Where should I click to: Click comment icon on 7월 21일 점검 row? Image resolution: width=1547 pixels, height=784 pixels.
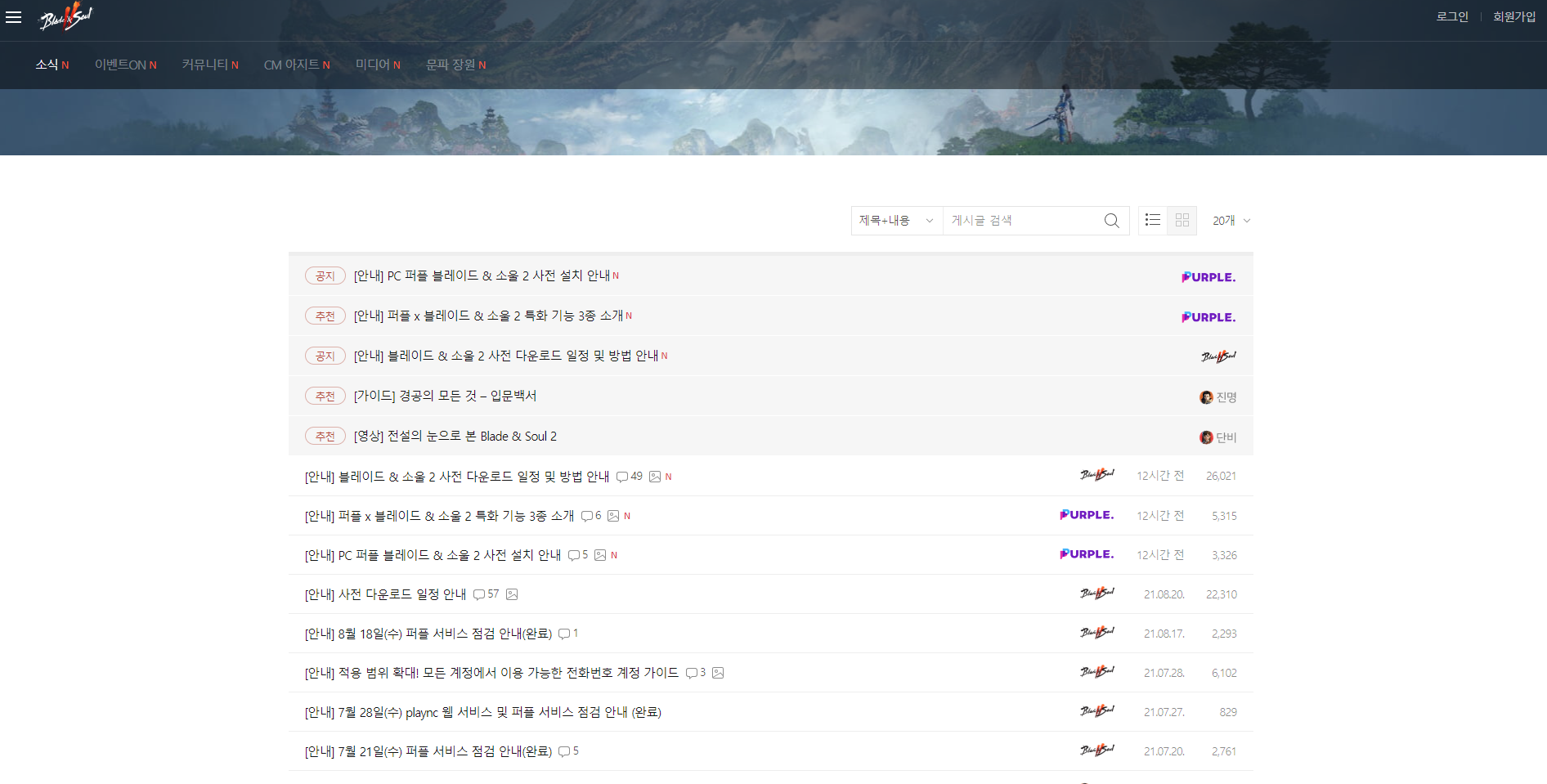[x=564, y=751]
